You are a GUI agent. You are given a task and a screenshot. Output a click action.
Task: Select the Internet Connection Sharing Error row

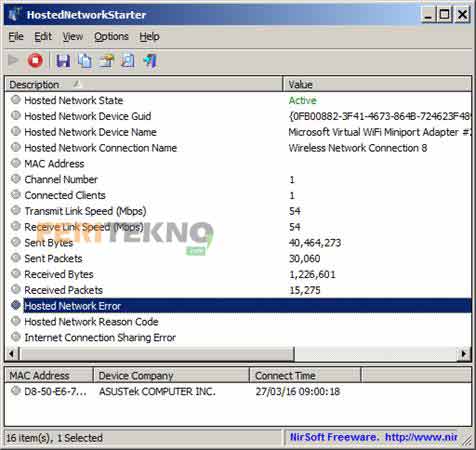coord(238,338)
